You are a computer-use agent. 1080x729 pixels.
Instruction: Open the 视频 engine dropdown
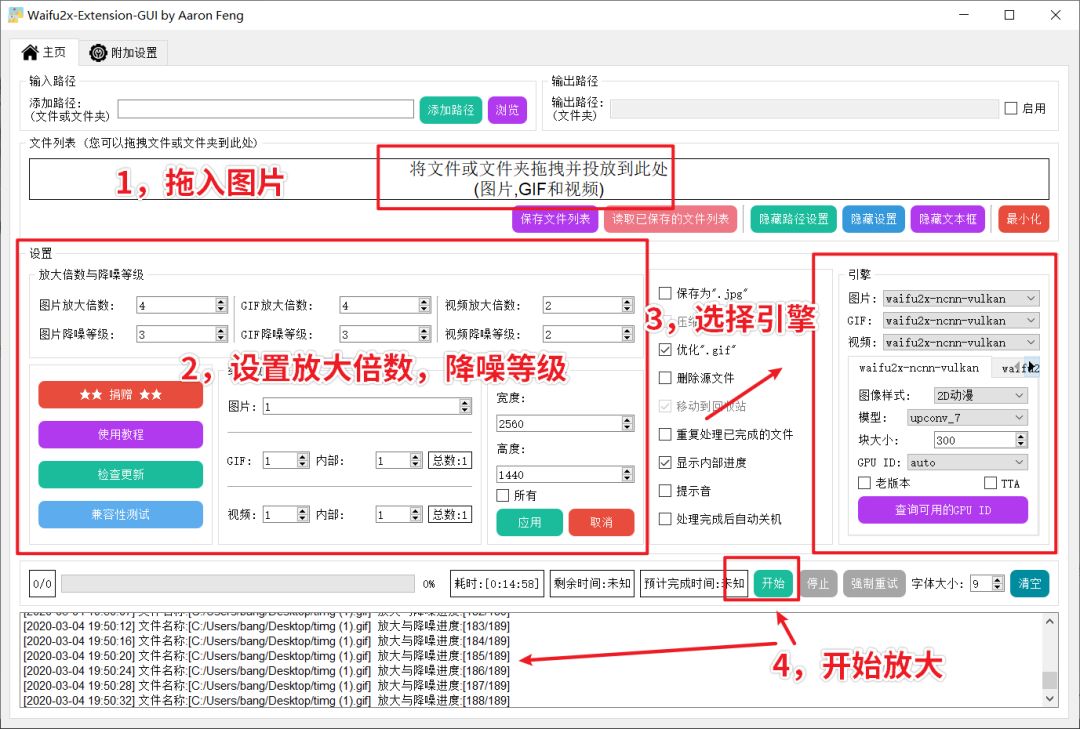coord(961,342)
